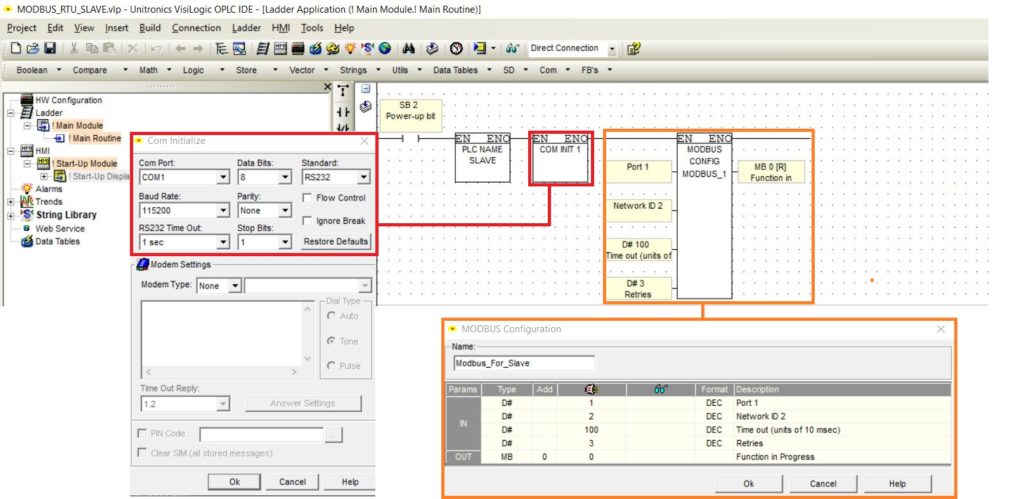1024x499 pixels.
Task: Click the Copy icon in toolbar
Action: (x=91, y=48)
